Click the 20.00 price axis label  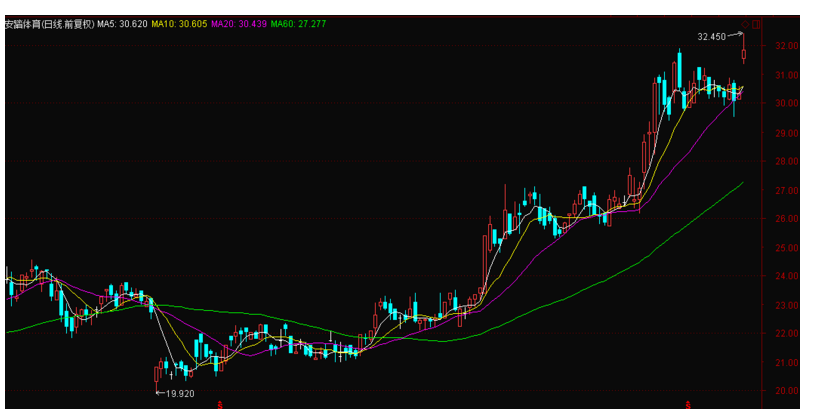[787, 391]
